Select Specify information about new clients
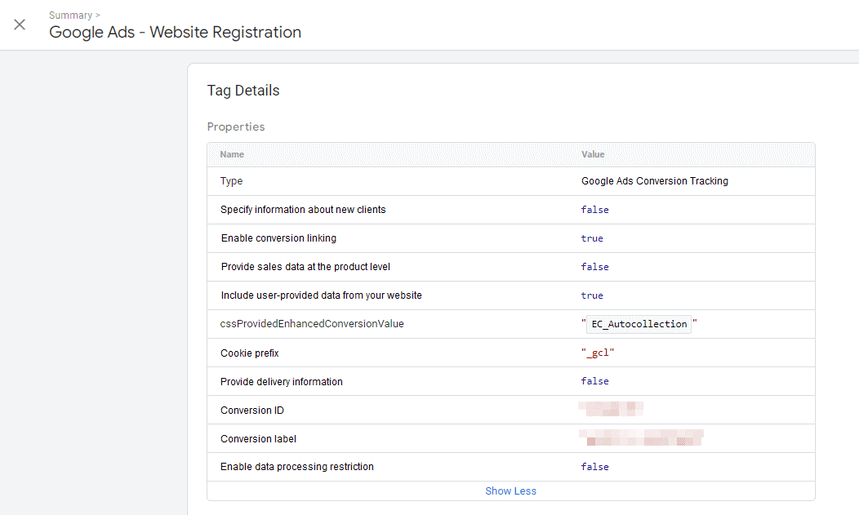 tap(303, 210)
